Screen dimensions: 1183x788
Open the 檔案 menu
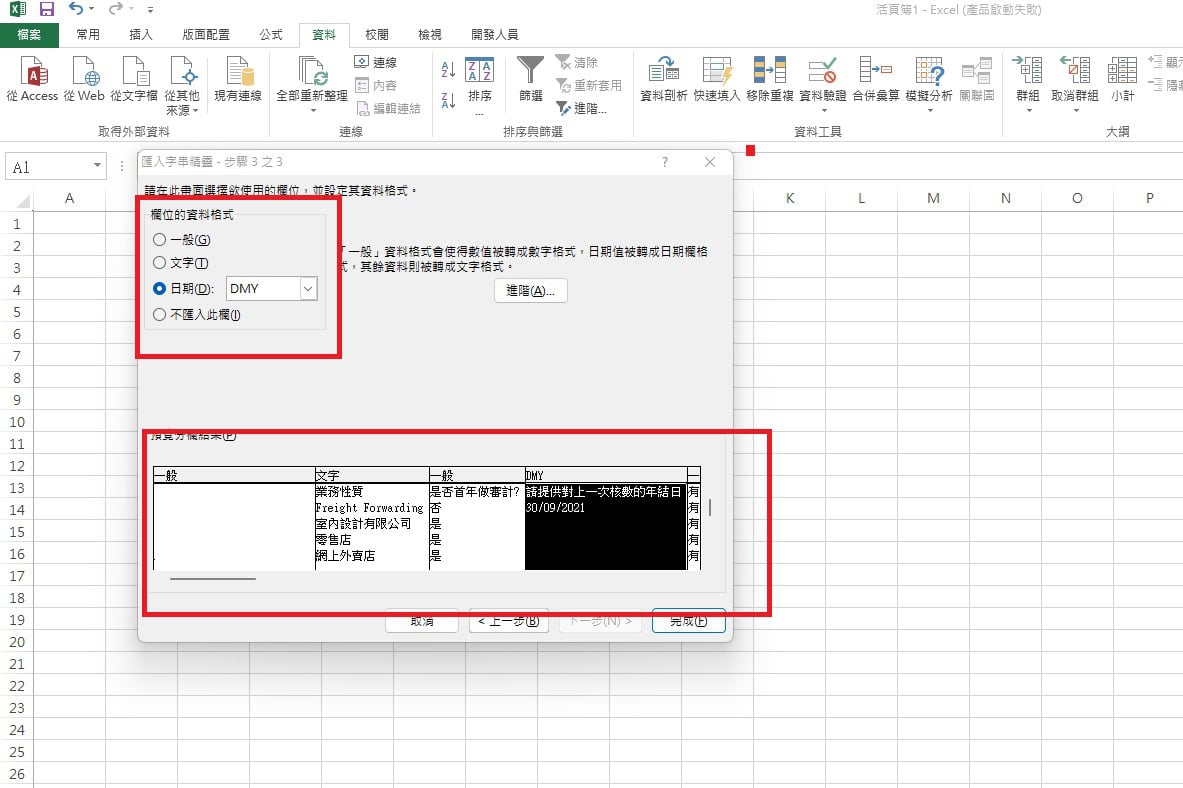(x=30, y=33)
